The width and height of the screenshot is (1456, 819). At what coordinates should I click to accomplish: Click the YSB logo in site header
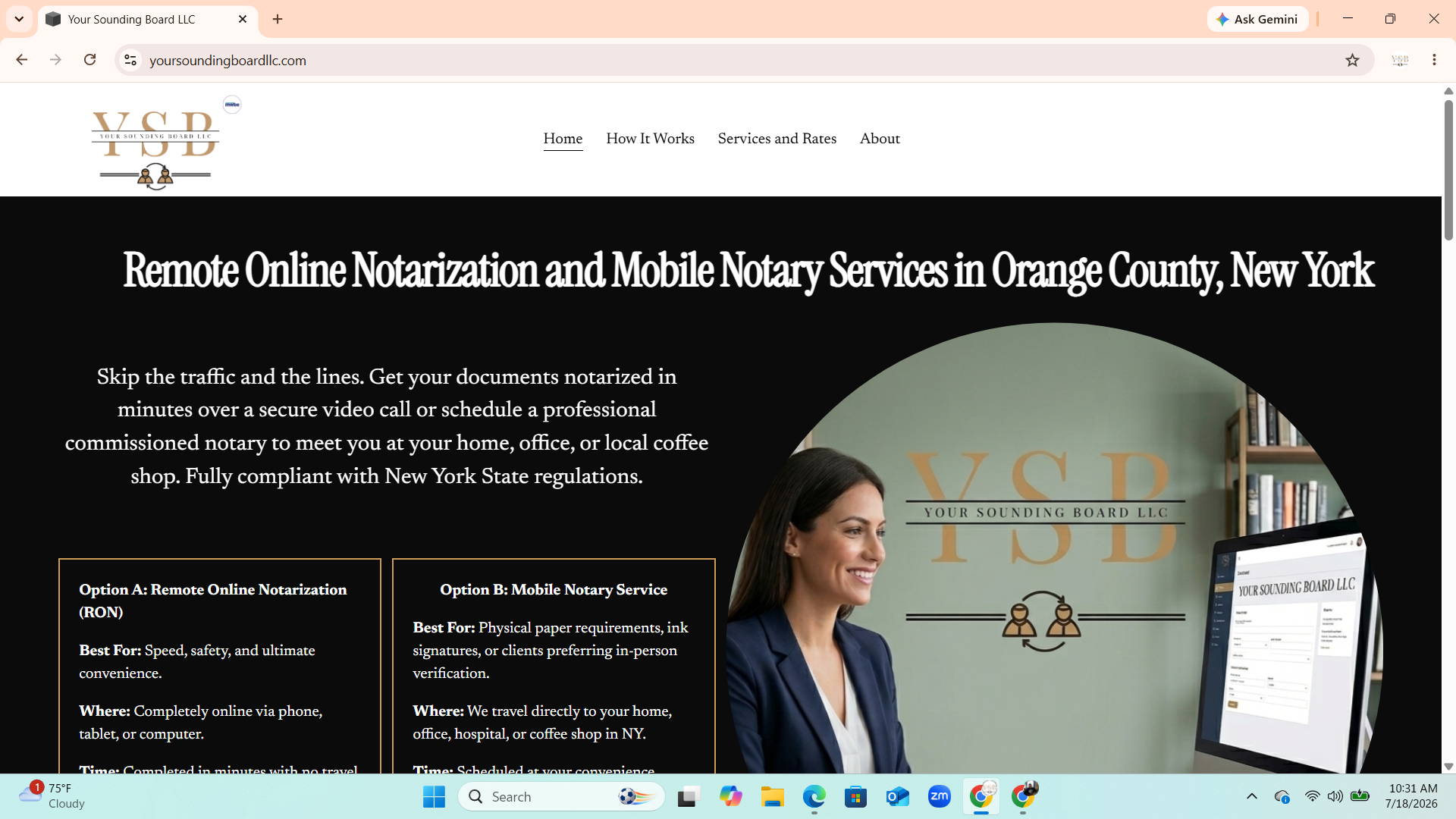tap(155, 149)
